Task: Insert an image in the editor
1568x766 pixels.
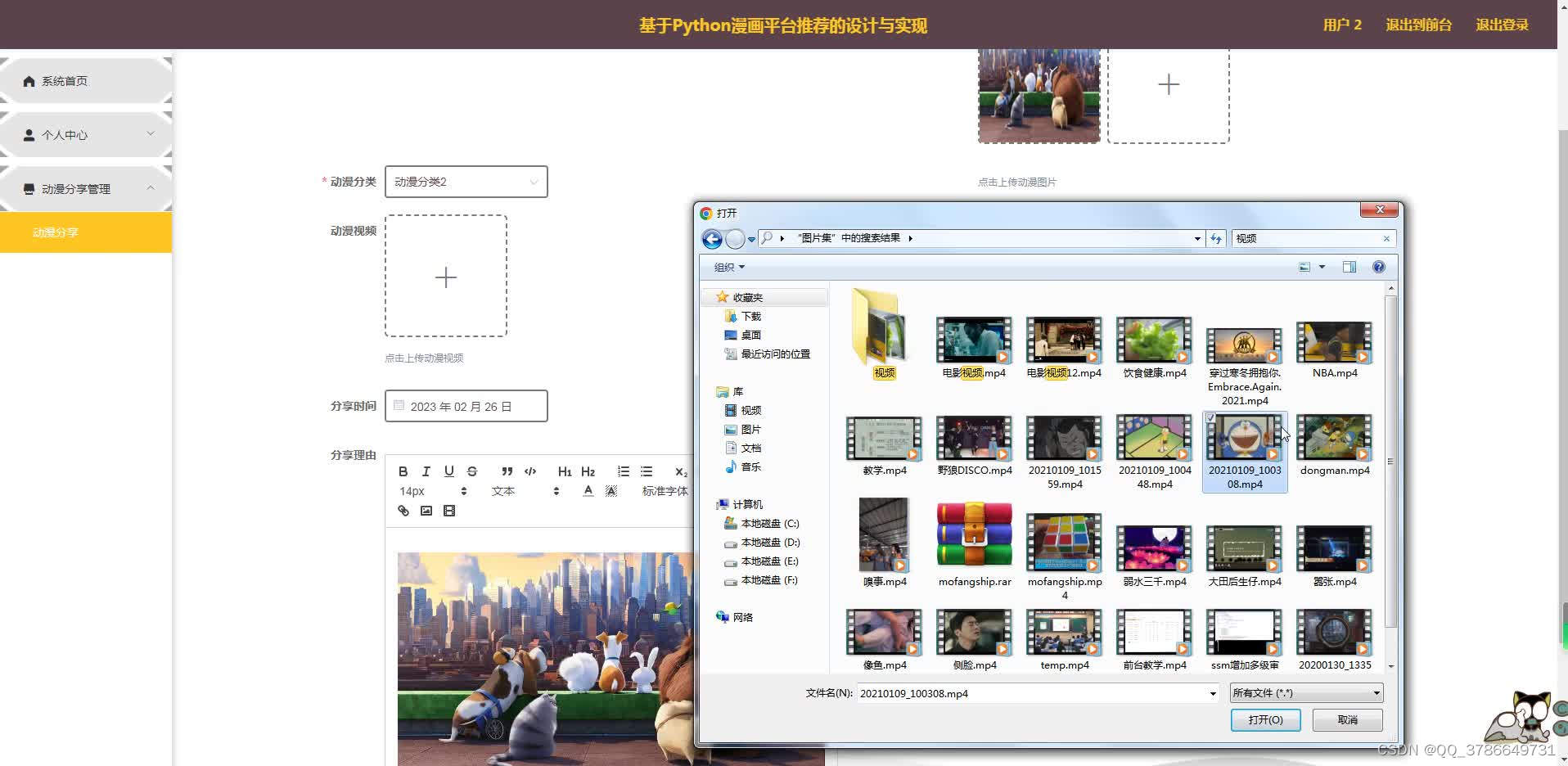Action: tap(426, 511)
